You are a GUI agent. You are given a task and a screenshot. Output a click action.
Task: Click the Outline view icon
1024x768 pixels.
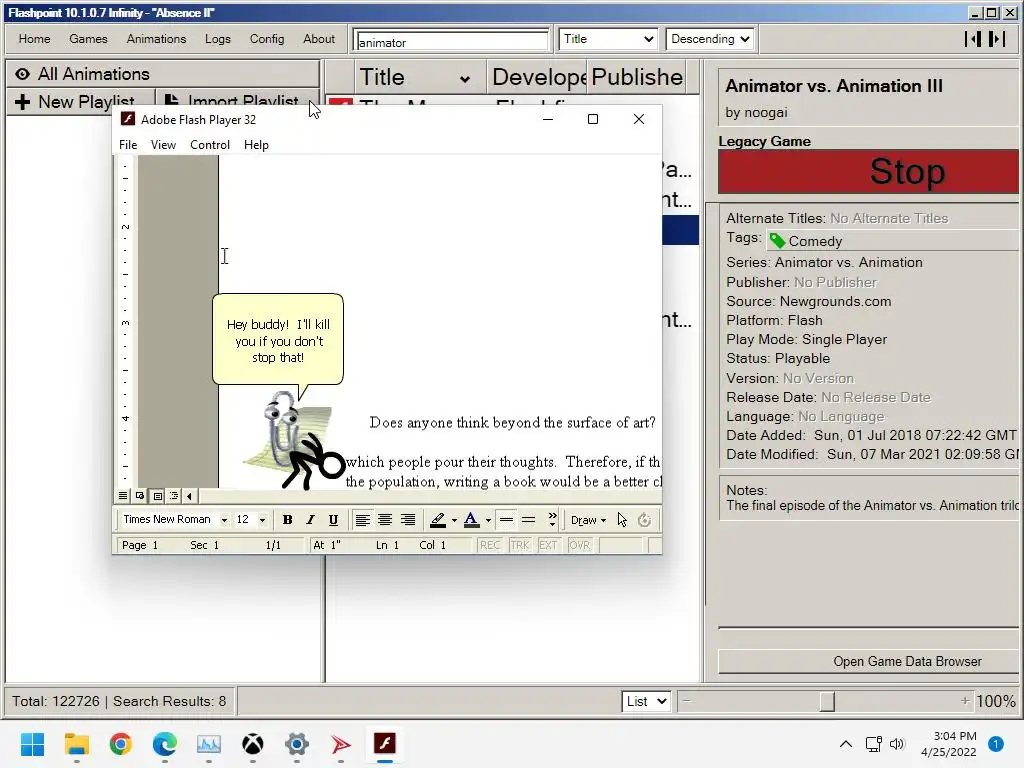174,496
